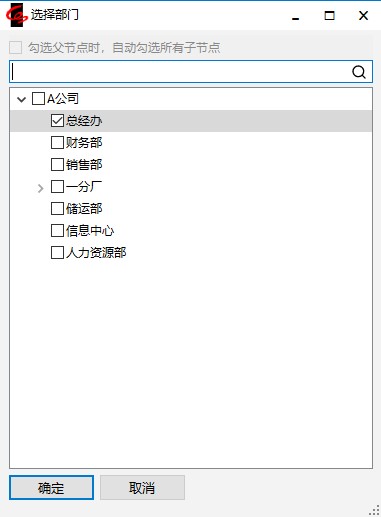Close the 选择部门 dialog
This screenshot has width=381, height=517.
click(363, 15)
